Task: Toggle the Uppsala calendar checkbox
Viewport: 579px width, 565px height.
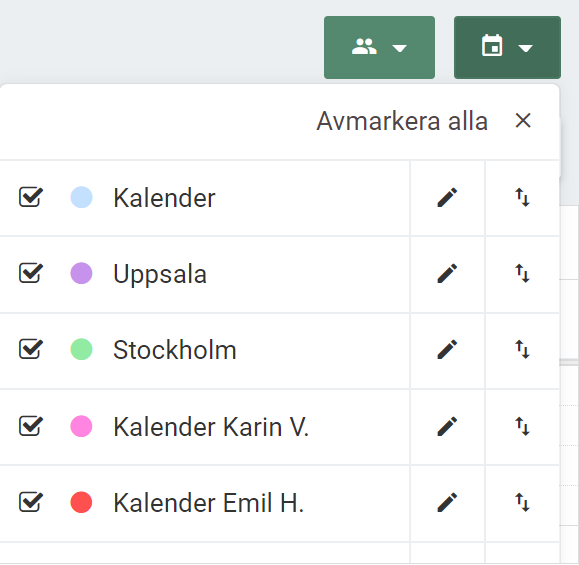Action: click(31, 273)
